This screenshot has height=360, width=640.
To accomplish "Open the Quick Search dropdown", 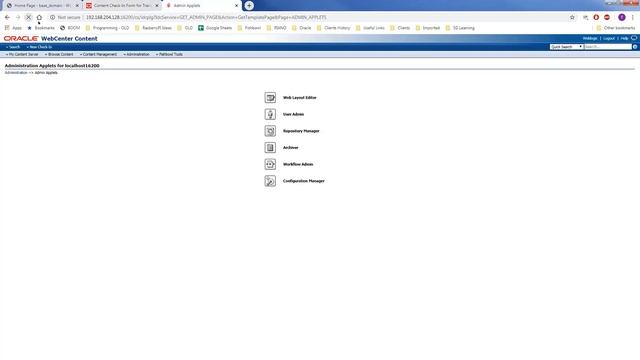I will (566, 47).
